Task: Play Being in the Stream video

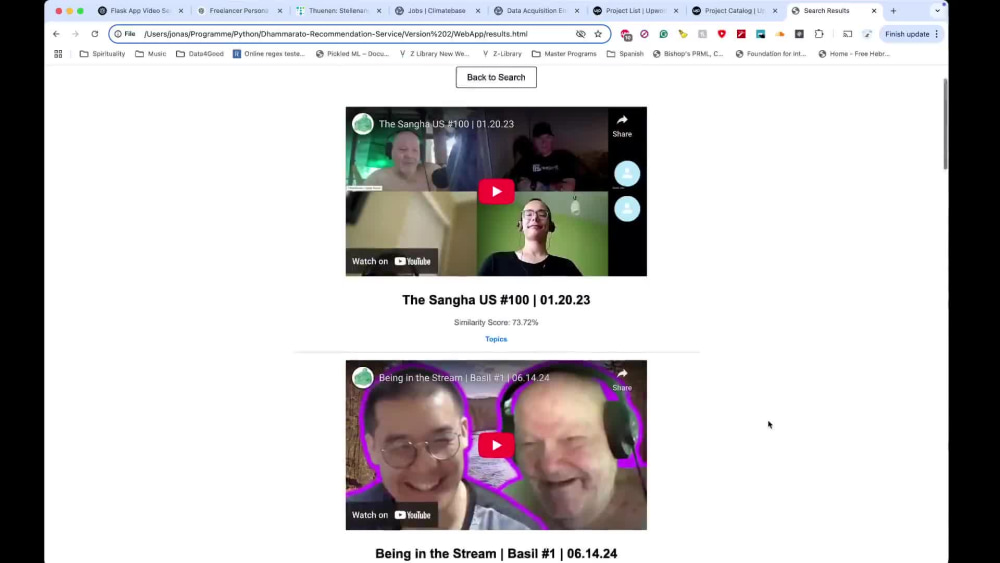Action: pos(496,445)
